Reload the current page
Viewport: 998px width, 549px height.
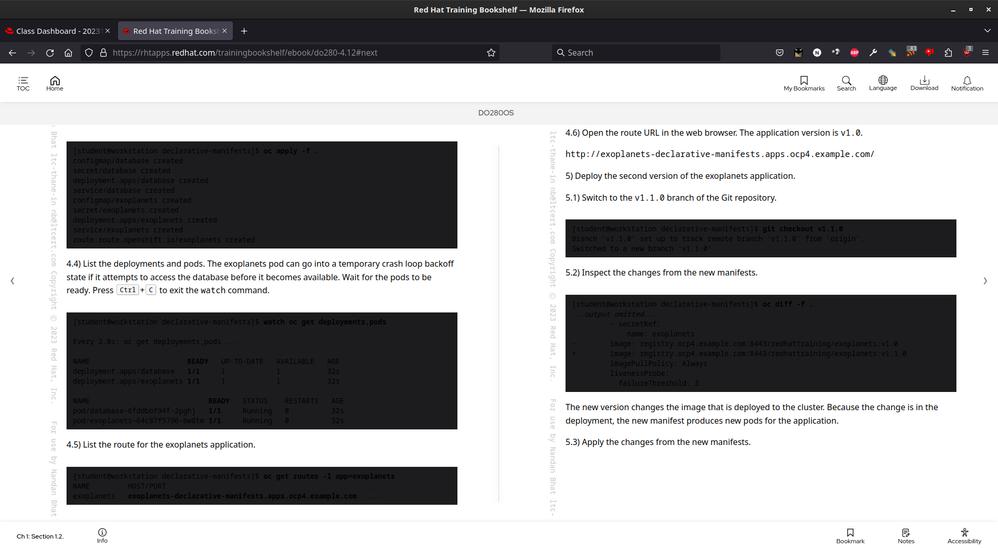pos(50,53)
